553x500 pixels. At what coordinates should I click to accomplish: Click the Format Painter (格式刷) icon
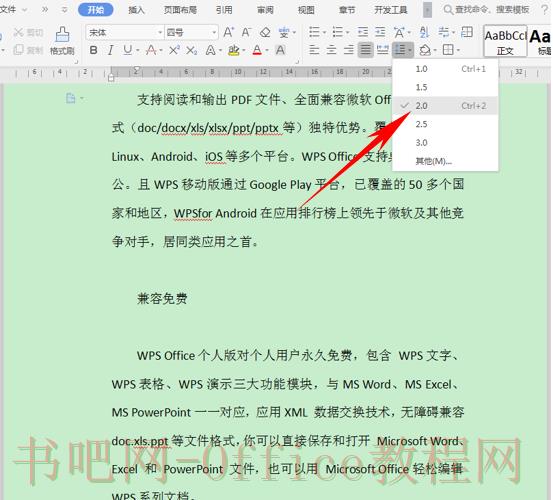pyautogui.click(x=62, y=35)
